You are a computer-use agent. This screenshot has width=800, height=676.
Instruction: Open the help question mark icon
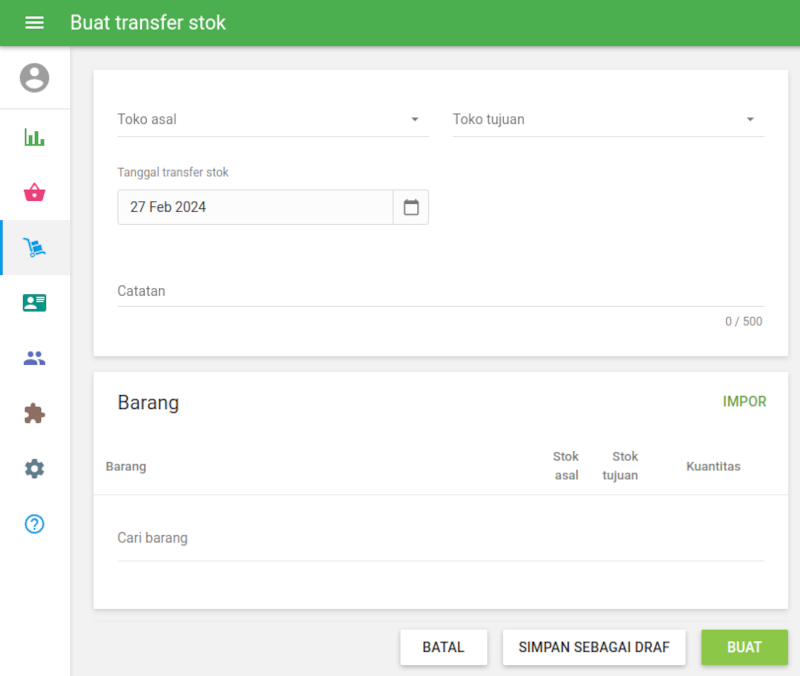pos(34,524)
